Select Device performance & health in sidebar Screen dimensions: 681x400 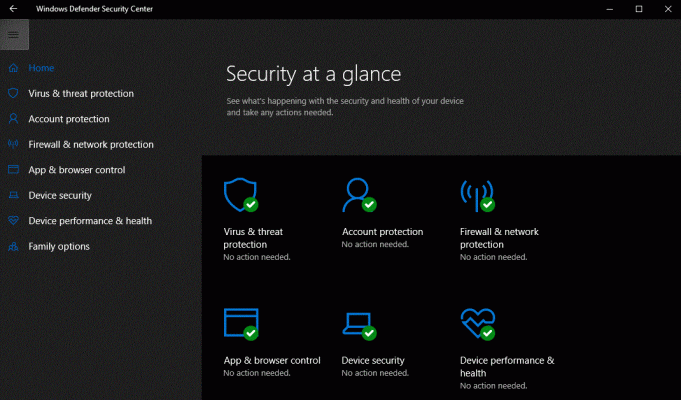90,221
